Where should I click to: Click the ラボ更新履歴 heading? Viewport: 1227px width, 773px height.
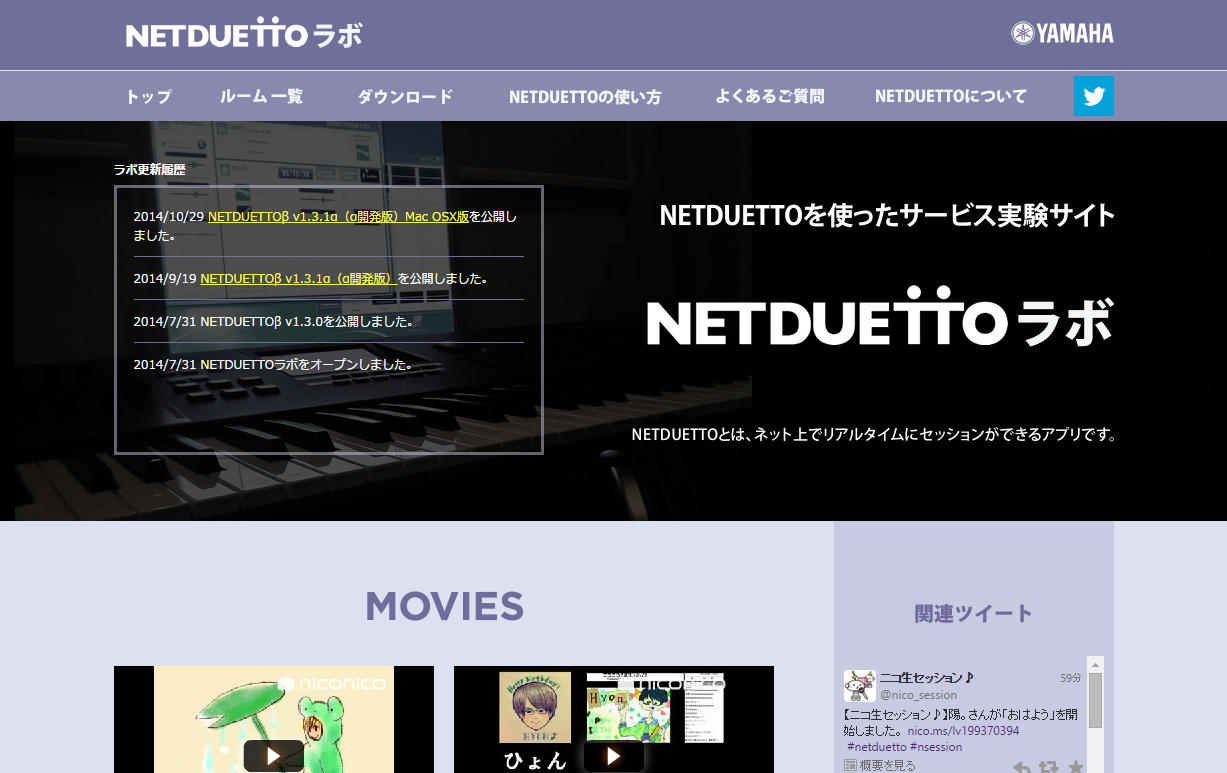tap(150, 169)
